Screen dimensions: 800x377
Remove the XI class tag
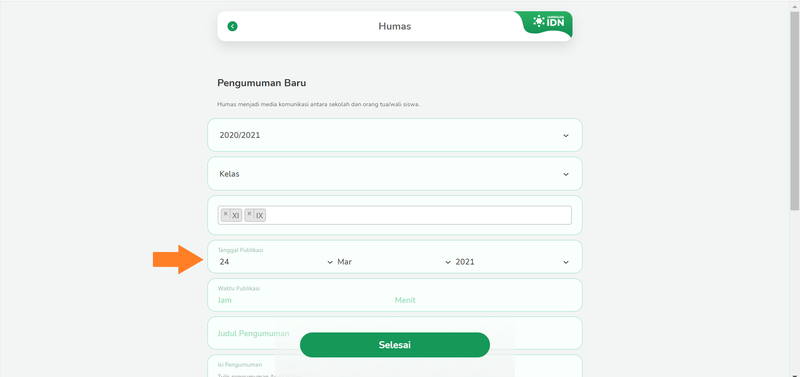point(226,214)
